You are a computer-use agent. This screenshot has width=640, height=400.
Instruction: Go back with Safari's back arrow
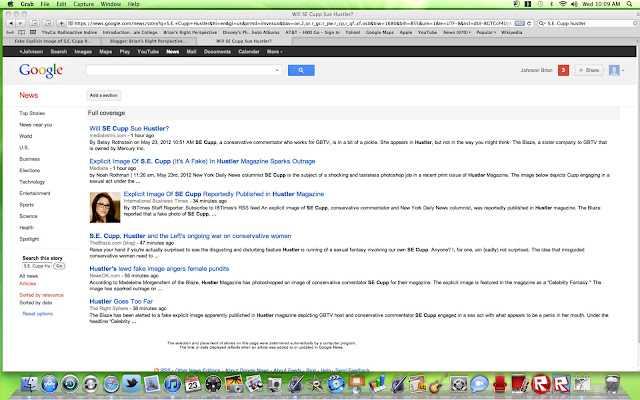tap(11, 23)
